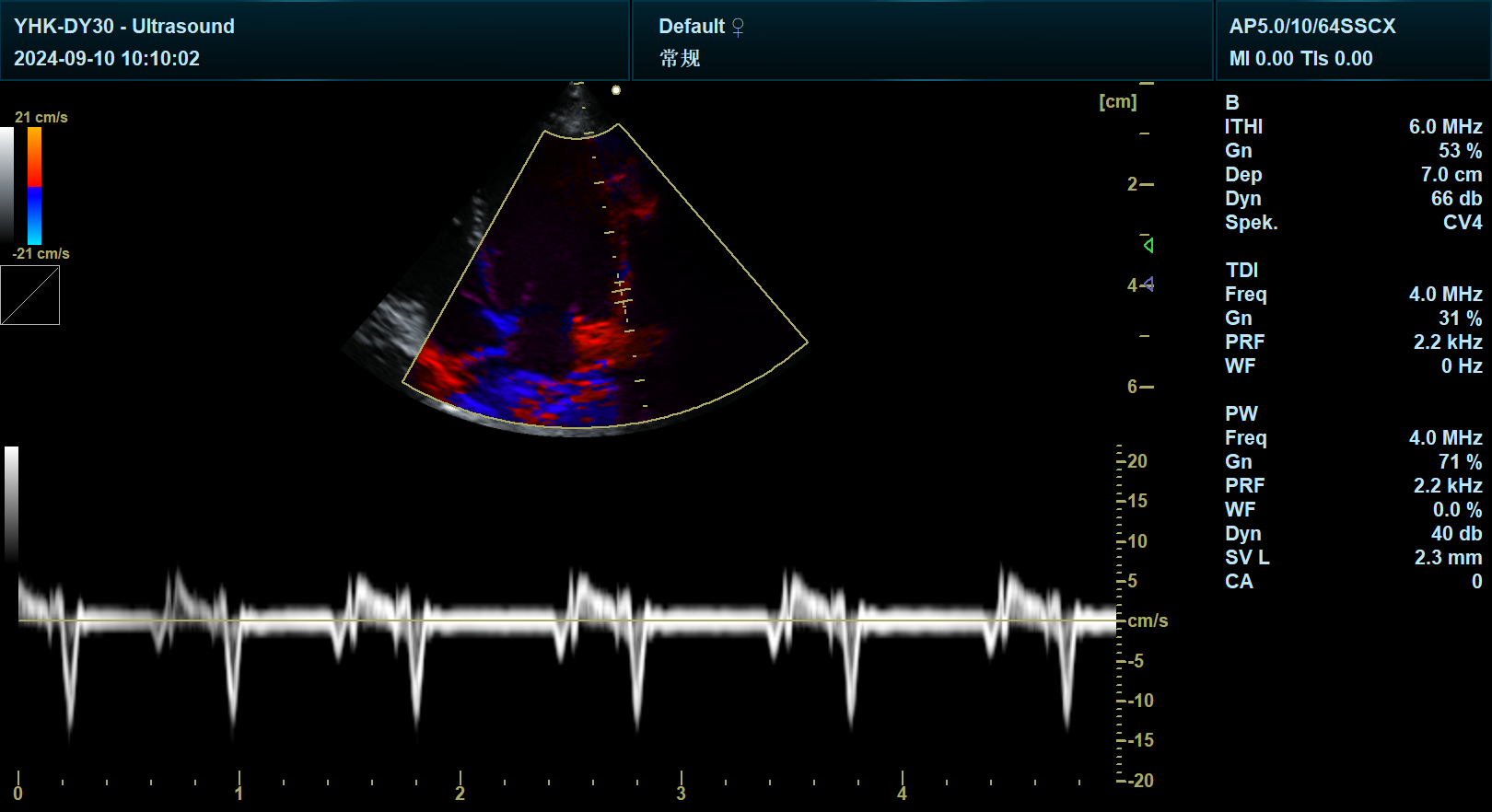This screenshot has height=812, width=1492.
Task: Click the B-mode frequency 6.0 MHz
Action: point(1444,126)
